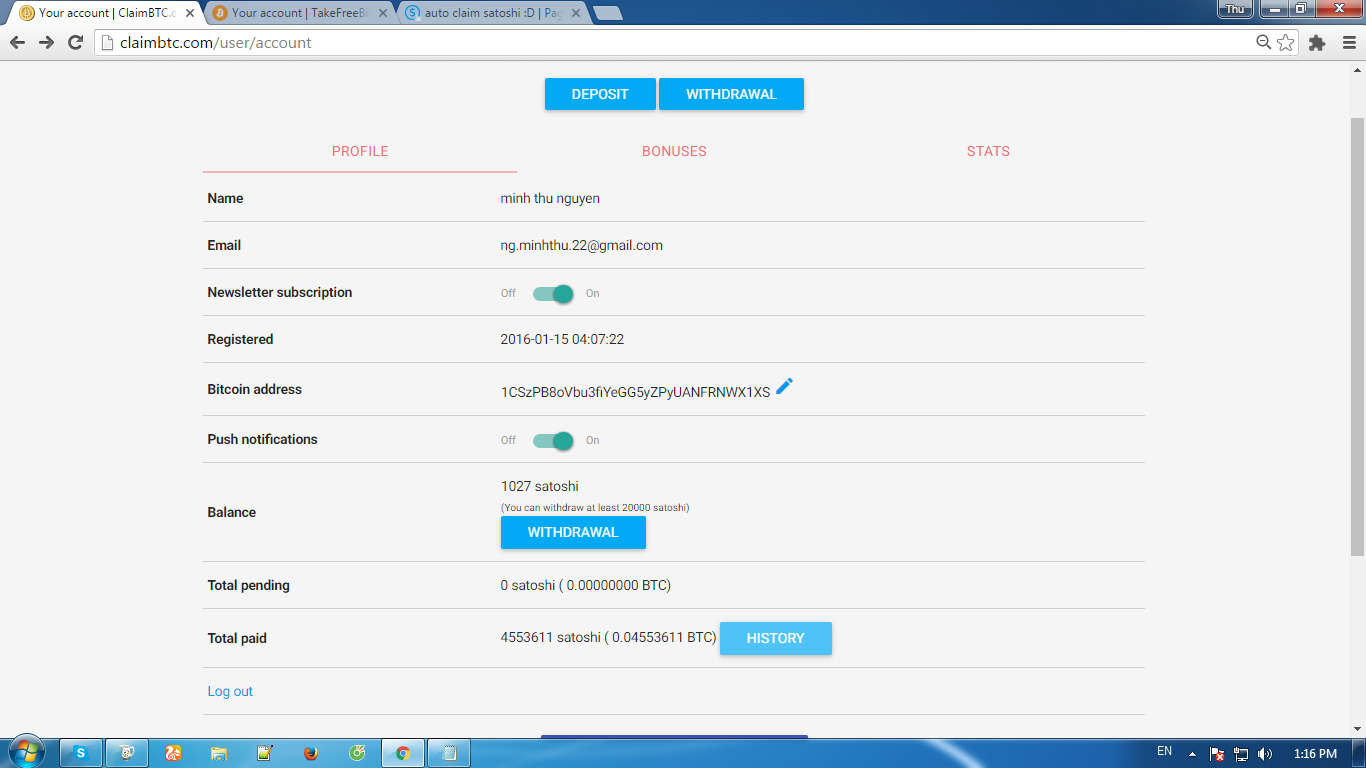
Task: Click the name value 'minh thu nguyen'
Action: [x=550, y=198]
